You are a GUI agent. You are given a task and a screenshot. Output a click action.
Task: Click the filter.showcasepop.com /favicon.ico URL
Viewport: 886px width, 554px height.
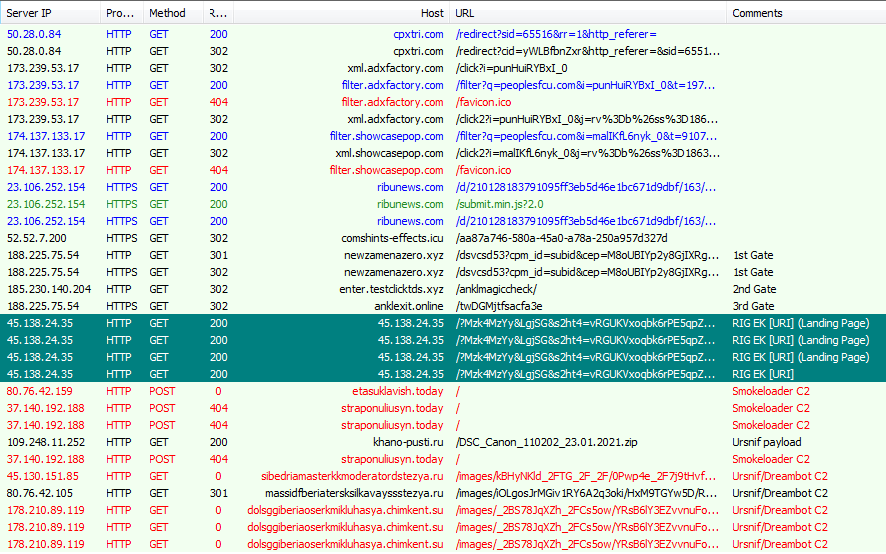(483, 170)
